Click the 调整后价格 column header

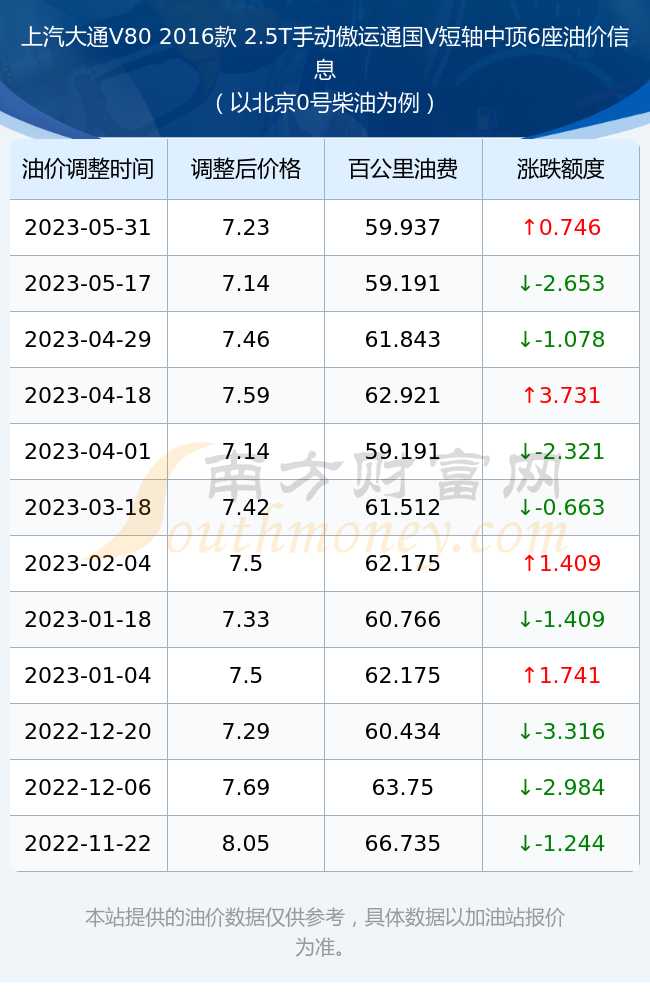(246, 169)
